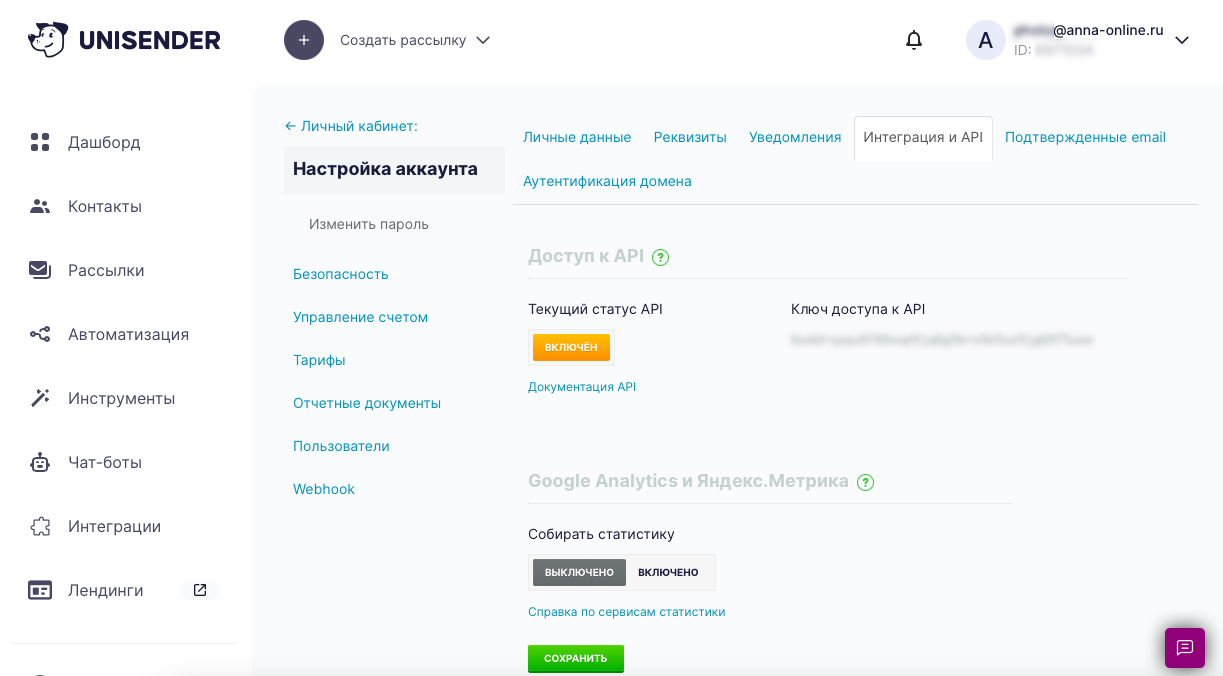Click the plus icon for creating a campaign
Screen dimensions: 1223x676
point(304,40)
